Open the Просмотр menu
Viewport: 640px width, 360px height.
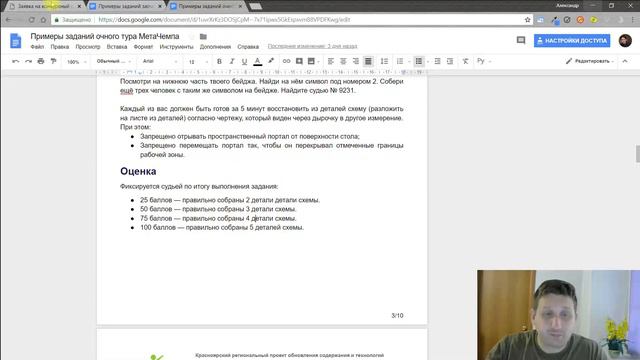[88, 47]
